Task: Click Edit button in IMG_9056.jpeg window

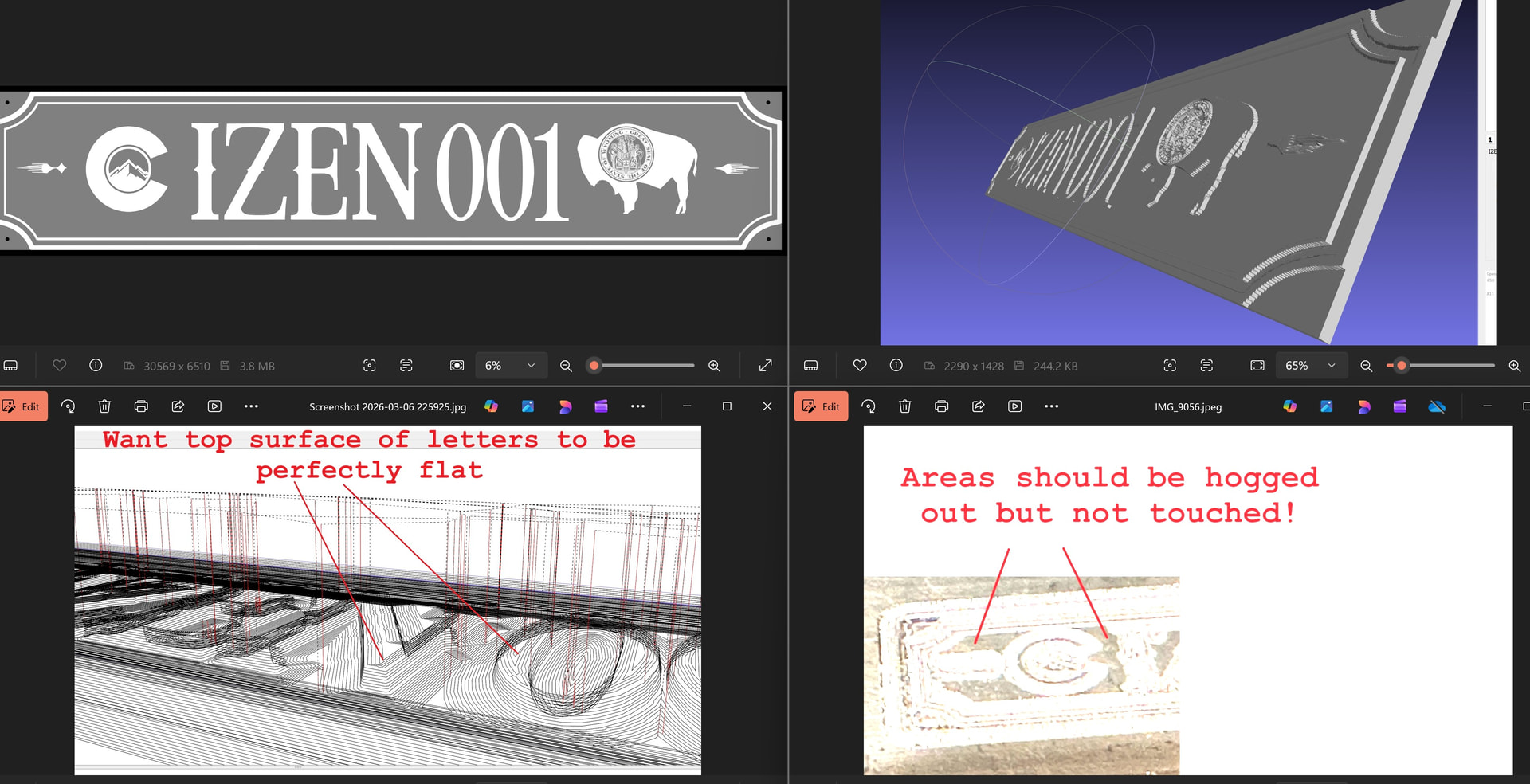Action: point(821,406)
